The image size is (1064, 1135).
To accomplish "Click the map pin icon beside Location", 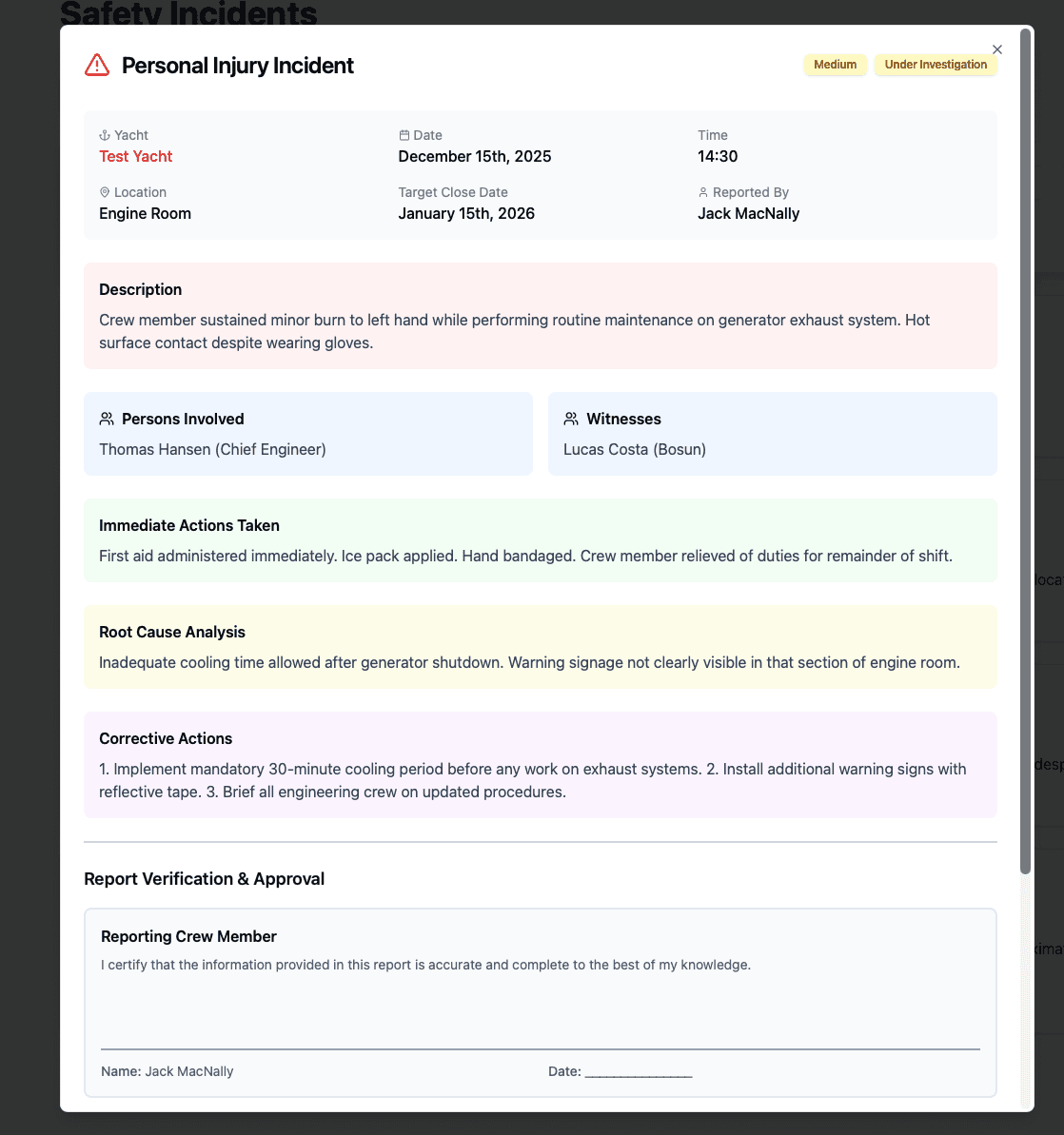I will (105, 192).
